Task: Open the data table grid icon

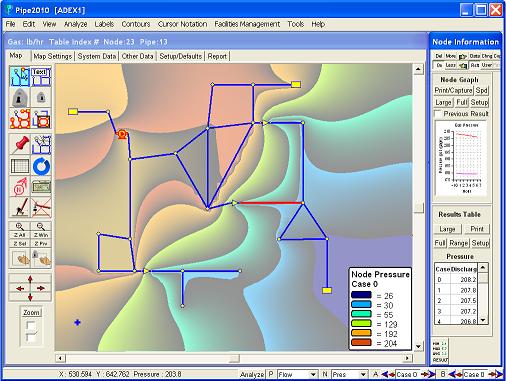Action: tap(20, 166)
